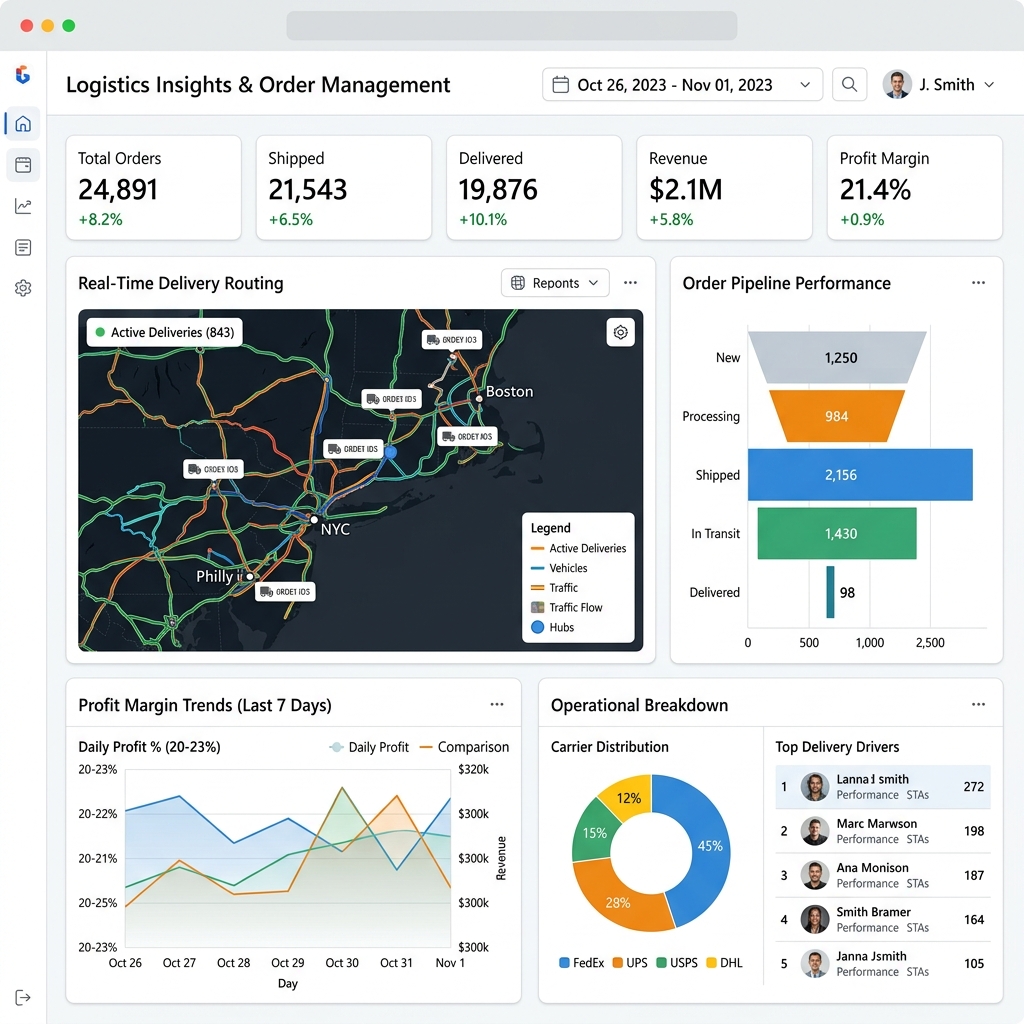Click the browser address bar

pos(511,25)
